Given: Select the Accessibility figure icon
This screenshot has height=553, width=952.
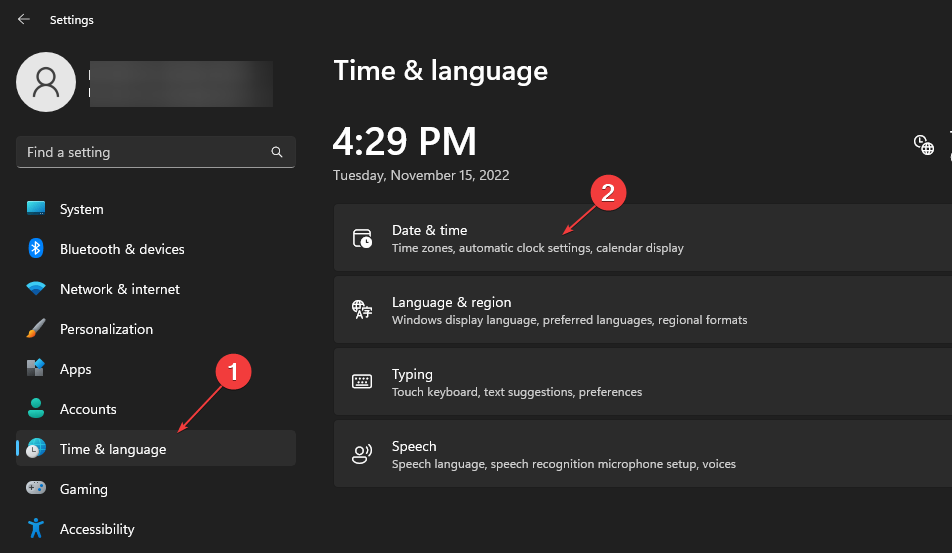Looking at the screenshot, I should [36, 528].
